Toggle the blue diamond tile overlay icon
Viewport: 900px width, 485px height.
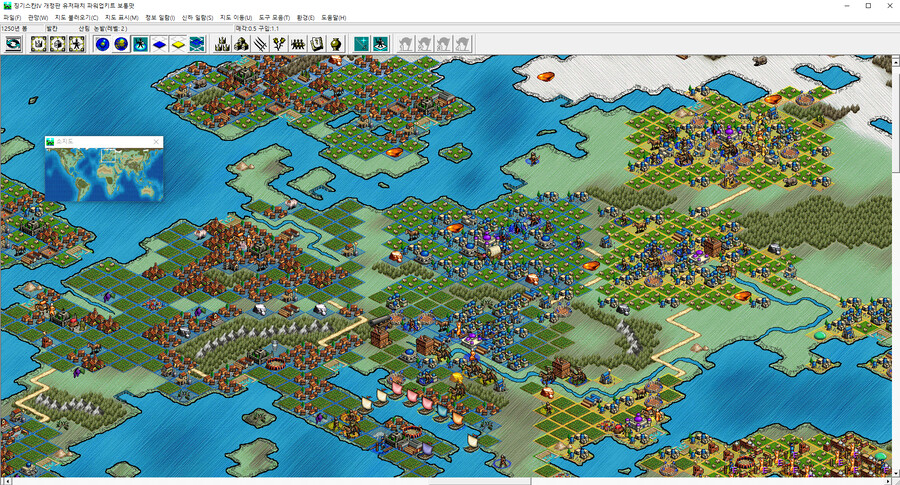click(x=160, y=44)
